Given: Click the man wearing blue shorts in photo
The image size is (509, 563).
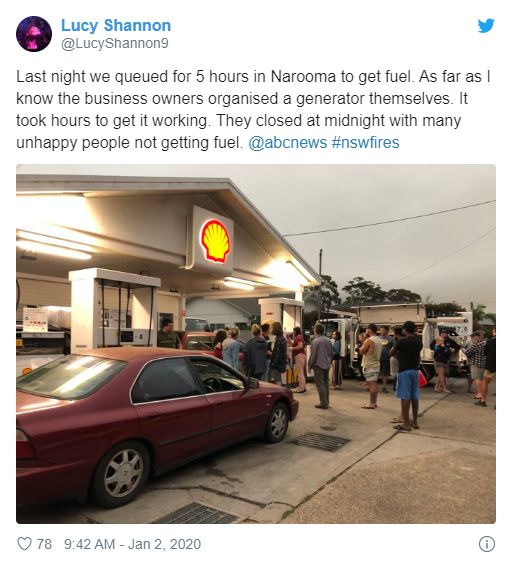Looking at the screenshot, I should click(x=407, y=375).
